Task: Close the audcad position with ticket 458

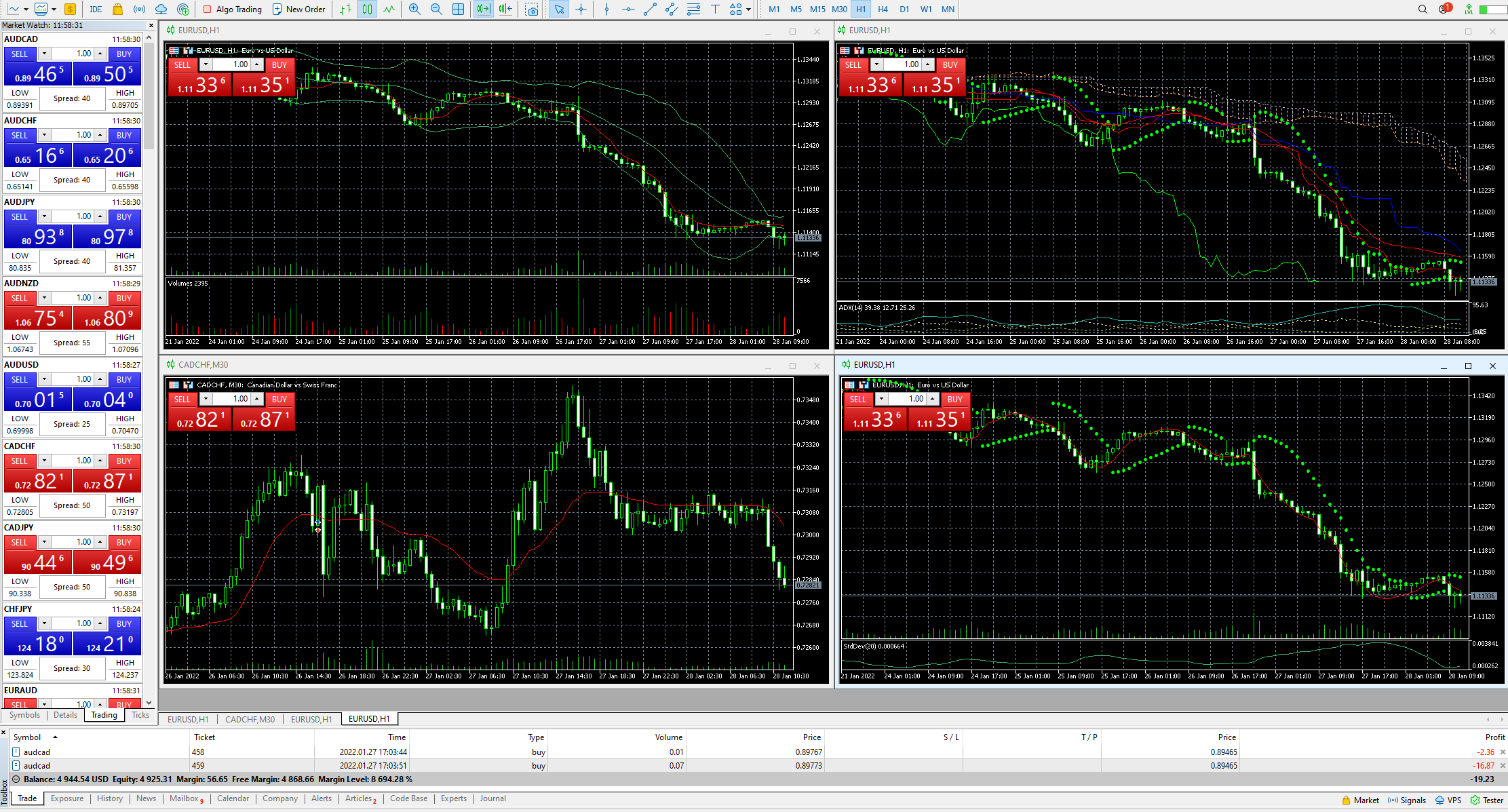Action: tap(1503, 752)
